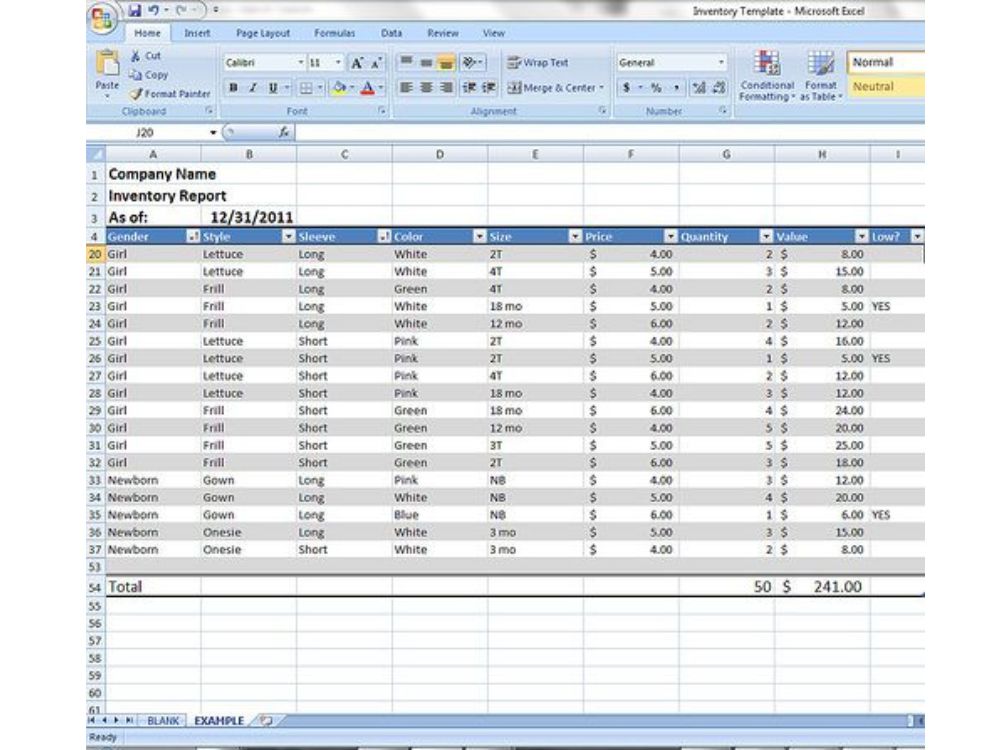
Task: Set Top Align vertical alignment
Action: 406,62
